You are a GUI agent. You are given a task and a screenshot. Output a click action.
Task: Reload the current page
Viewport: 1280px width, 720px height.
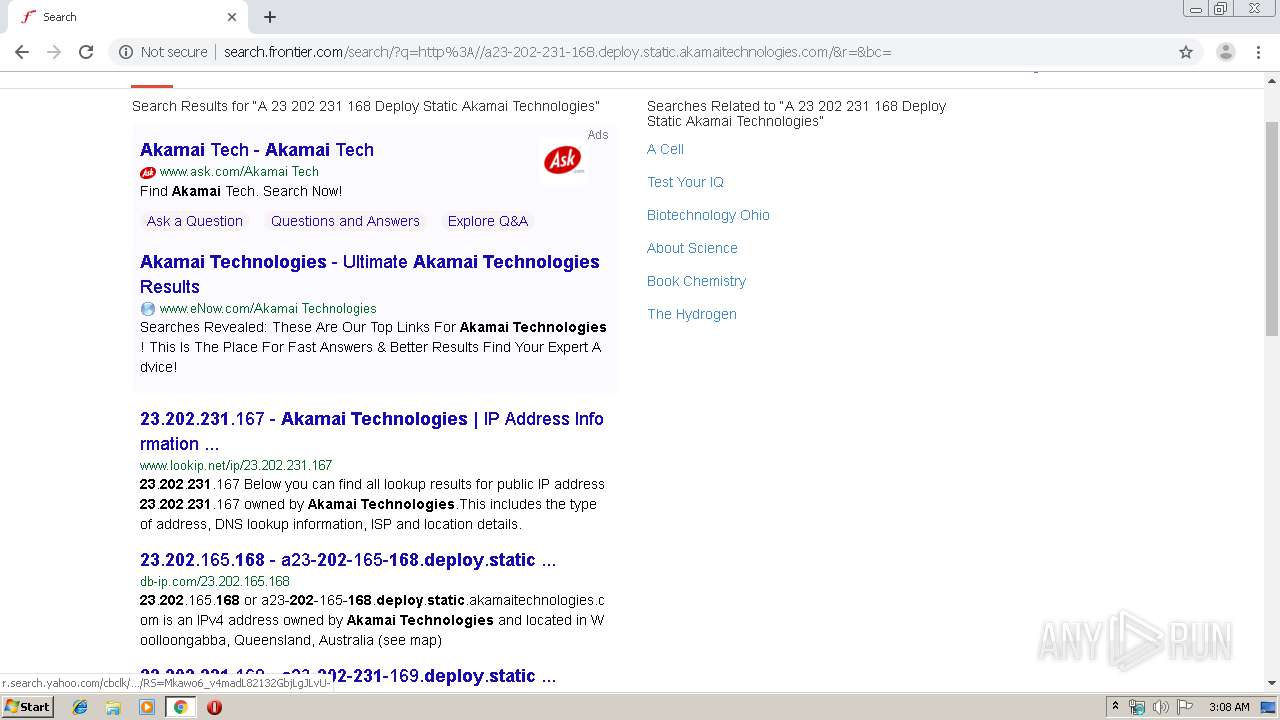pyautogui.click(x=86, y=52)
